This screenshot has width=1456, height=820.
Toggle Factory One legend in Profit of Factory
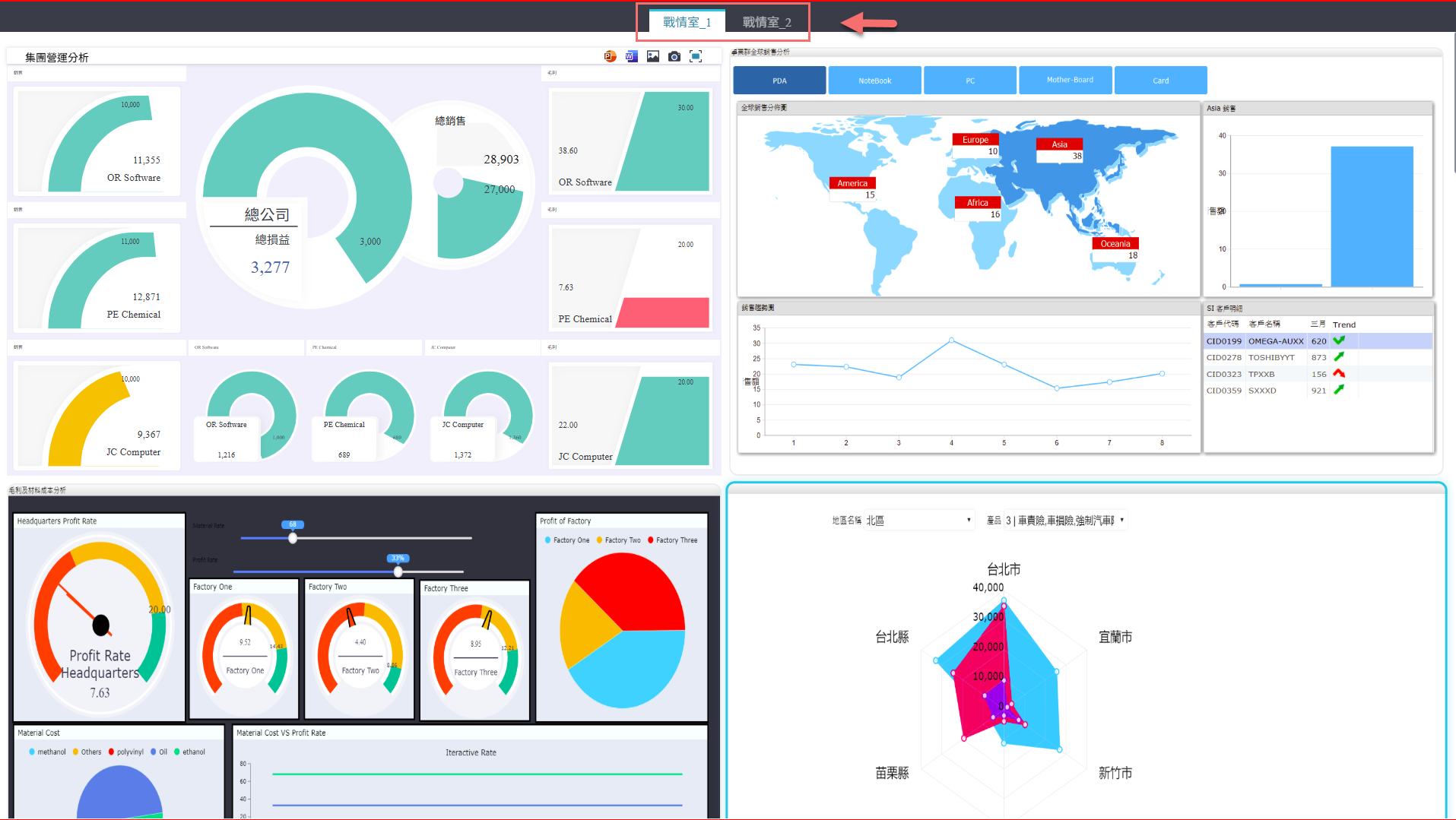coord(567,540)
